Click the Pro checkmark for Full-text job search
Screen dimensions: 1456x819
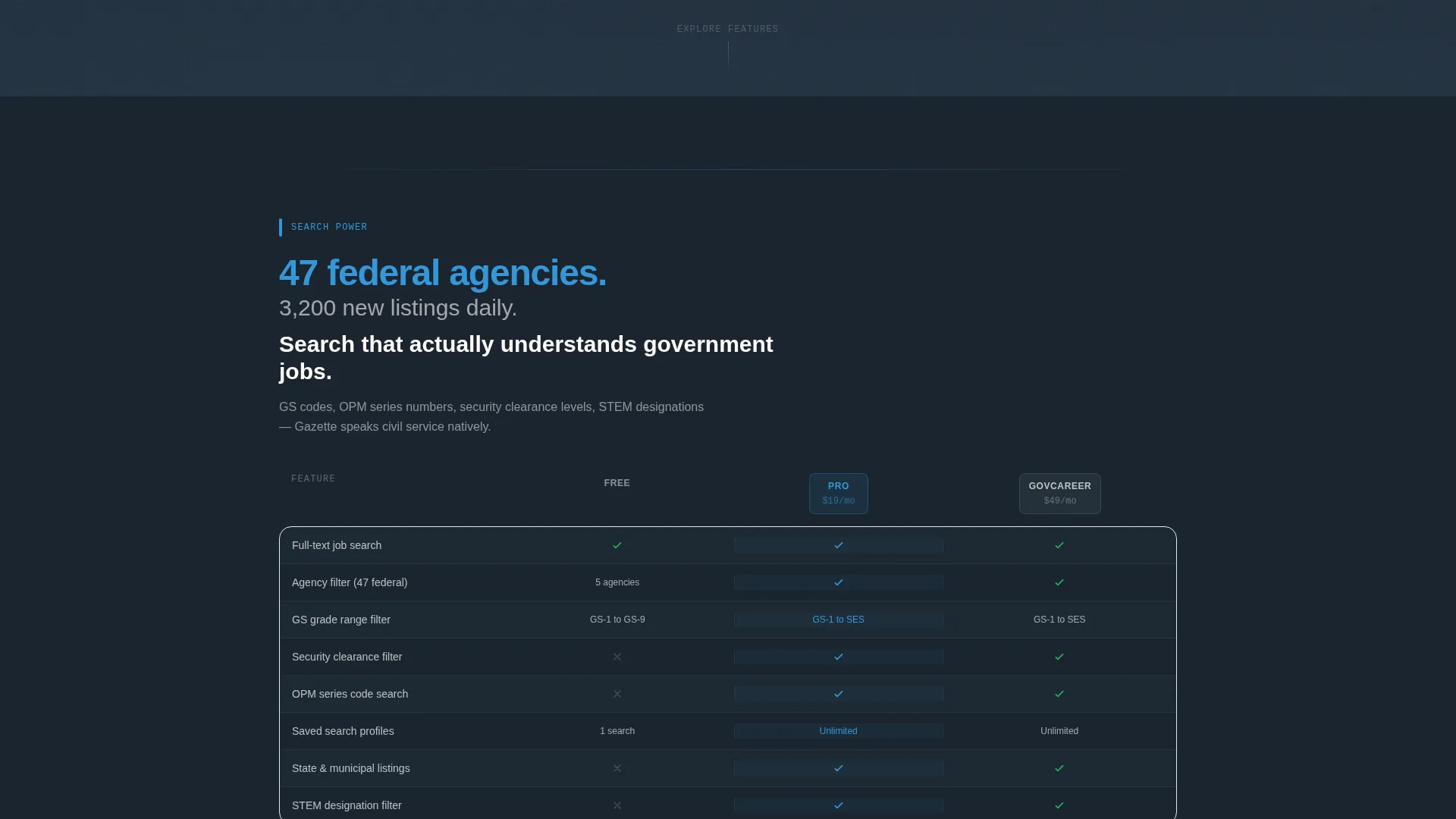pyautogui.click(x=839, y=545)
